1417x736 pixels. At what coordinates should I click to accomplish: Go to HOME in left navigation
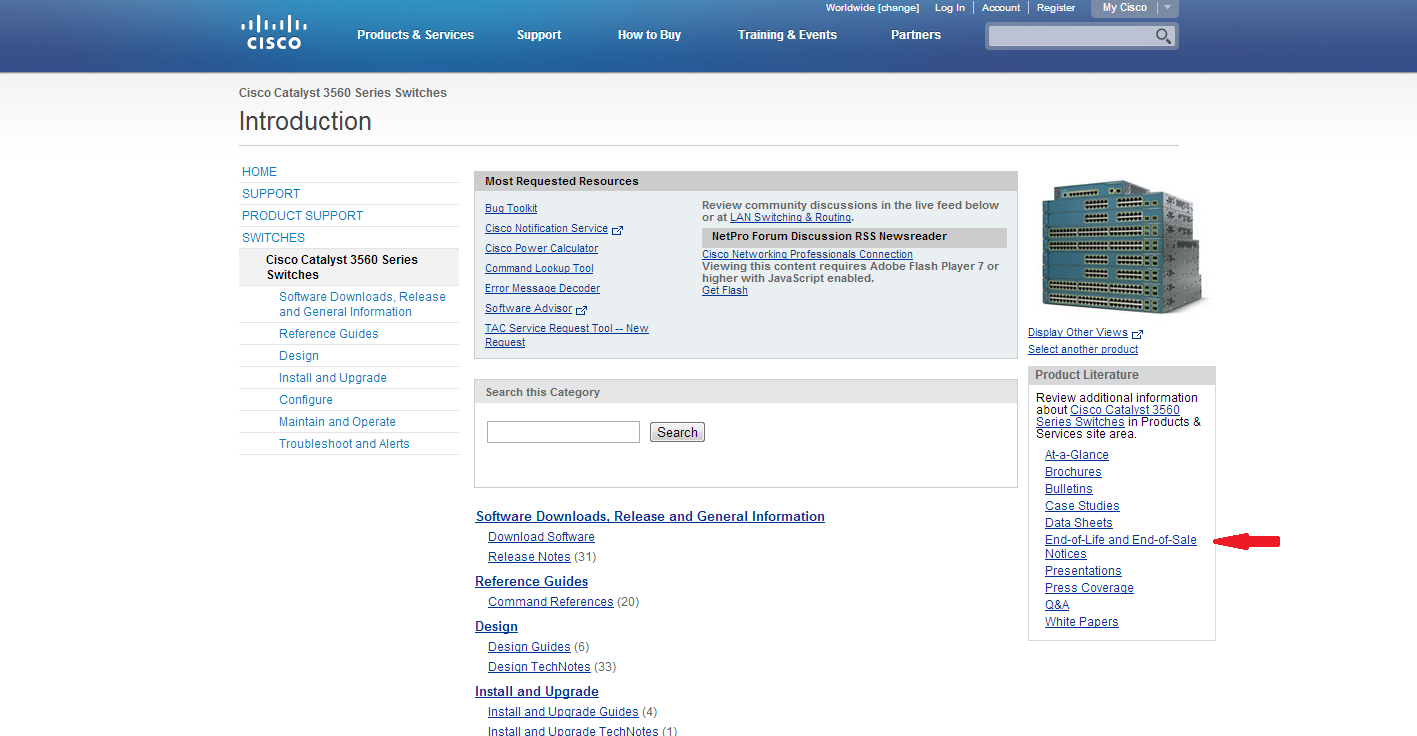click(260, 172)
